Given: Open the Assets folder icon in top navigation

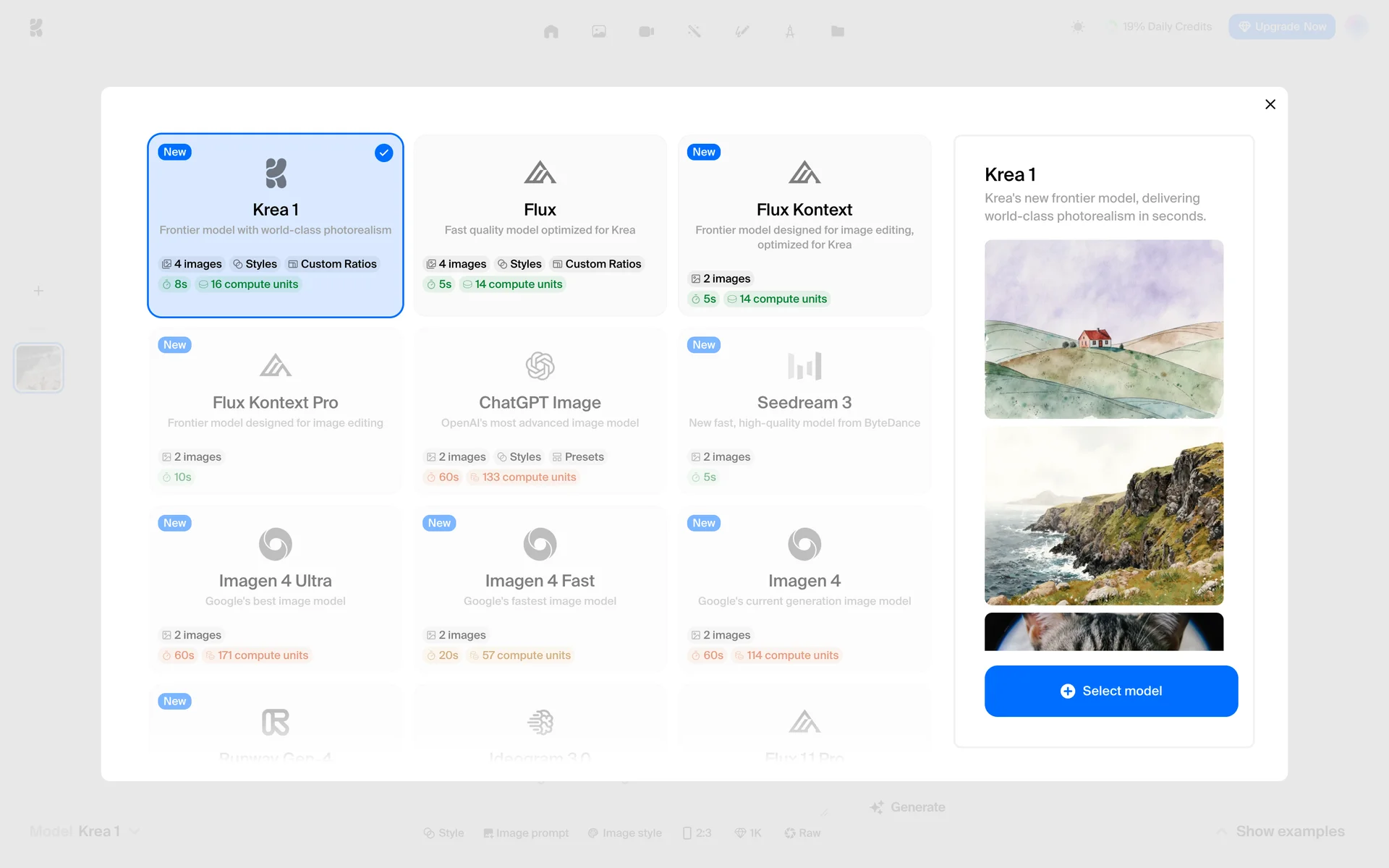Looking at the screenshot, I should (x=838, y=31).
